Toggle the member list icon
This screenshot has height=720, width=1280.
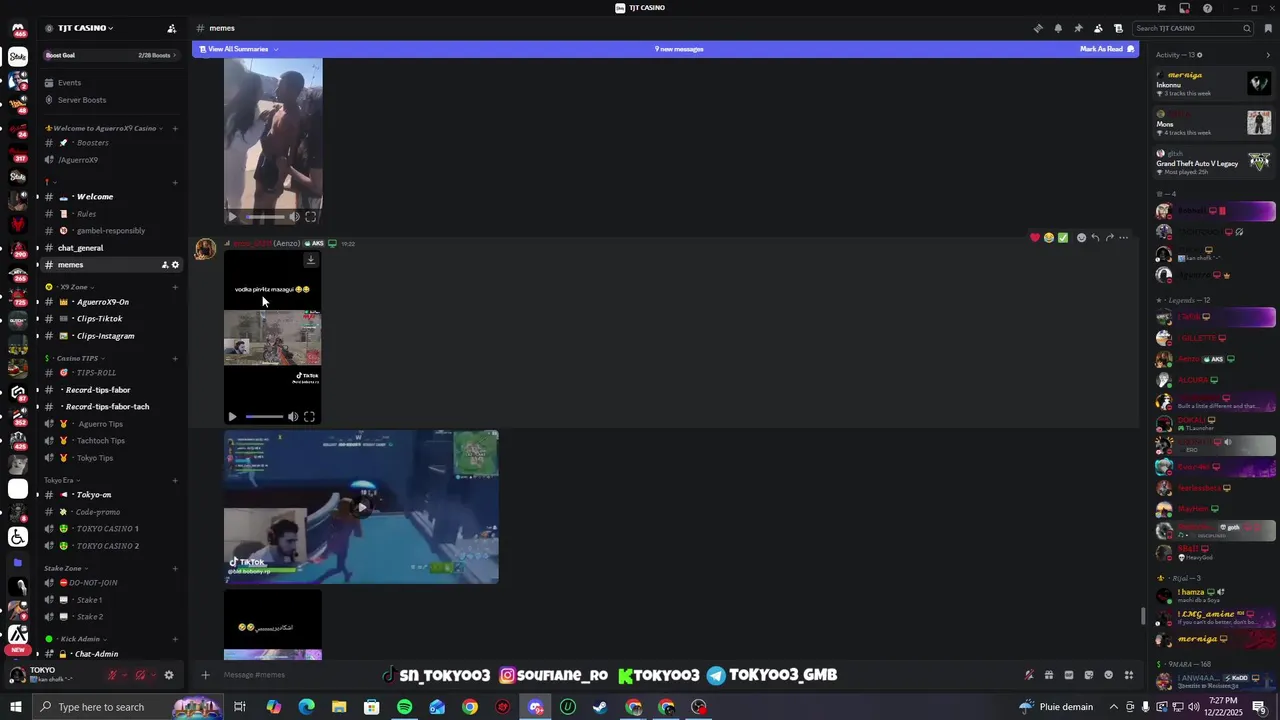[1098, 28]
